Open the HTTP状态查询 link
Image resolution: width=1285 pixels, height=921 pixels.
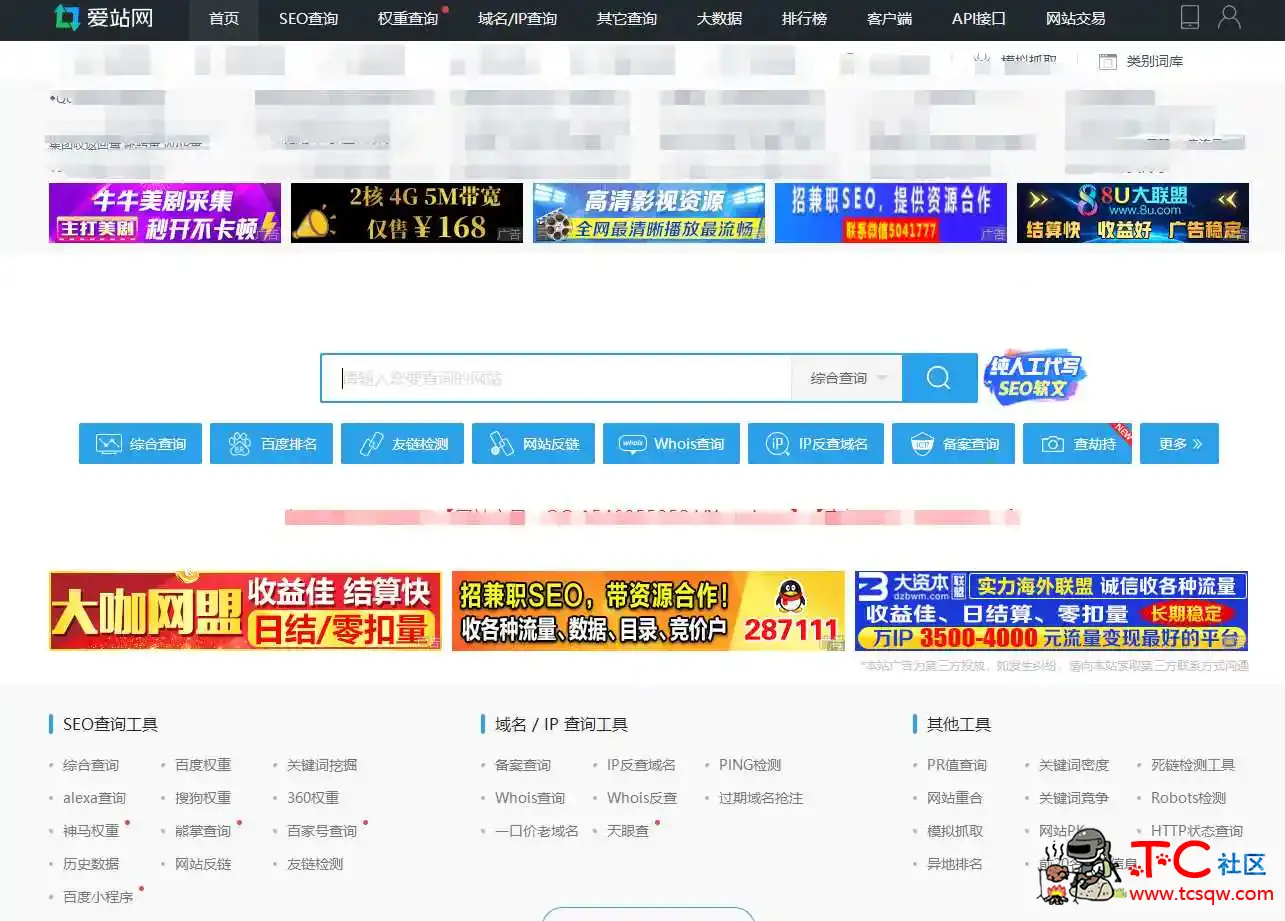click(x=1197, y=831)
